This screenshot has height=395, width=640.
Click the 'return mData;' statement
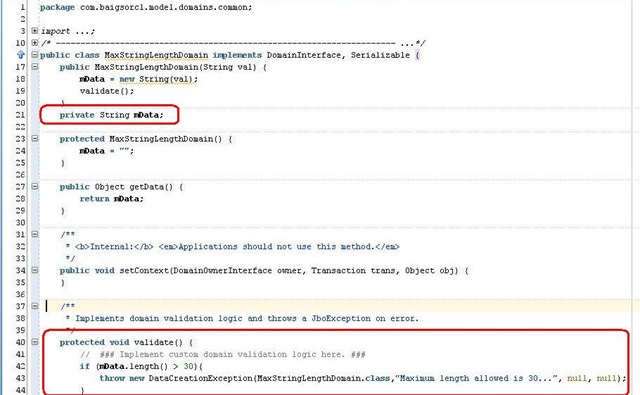click(x=111, y=199)
